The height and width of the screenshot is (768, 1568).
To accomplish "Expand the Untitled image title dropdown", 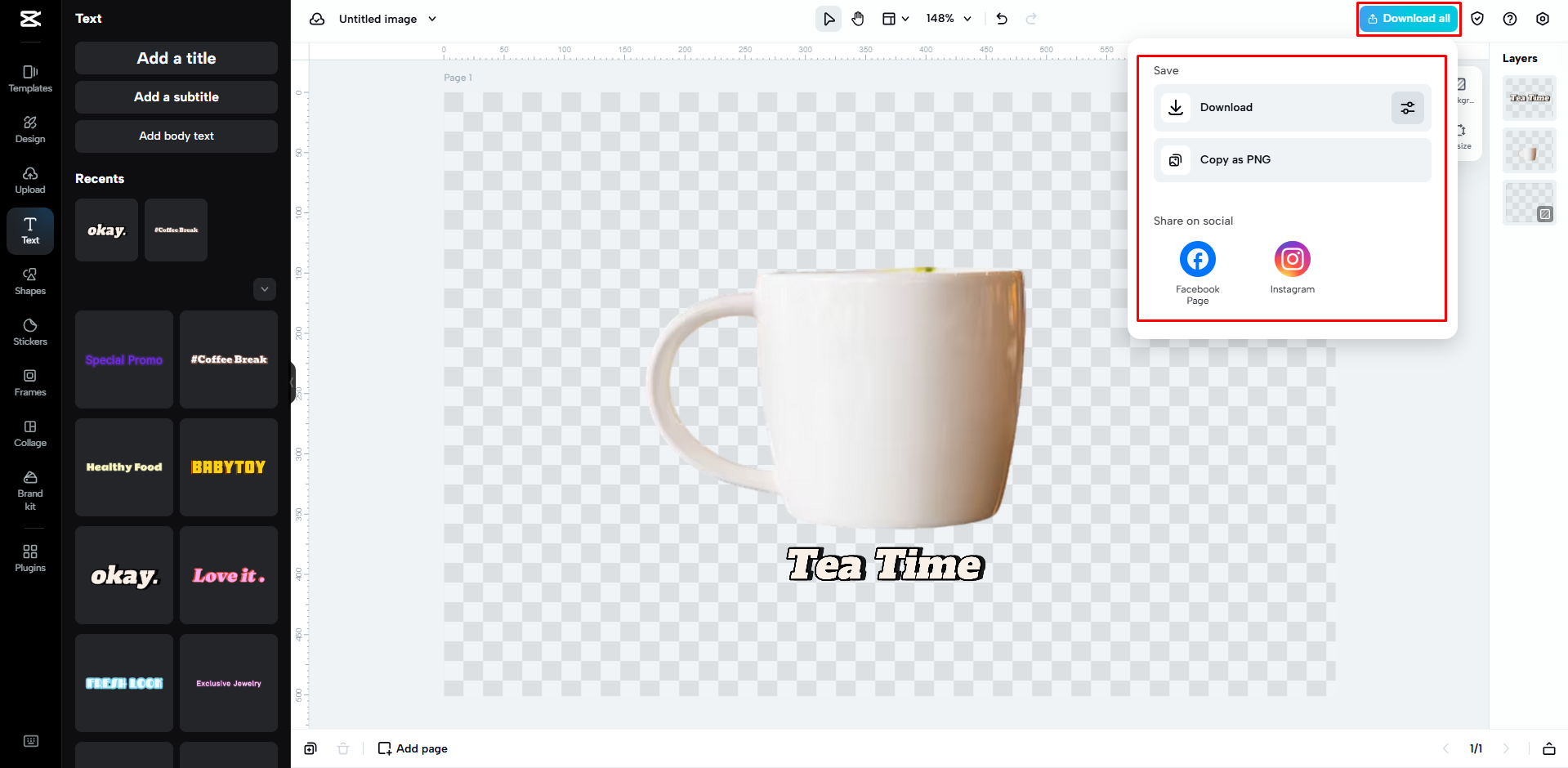I will click(432, 18).
